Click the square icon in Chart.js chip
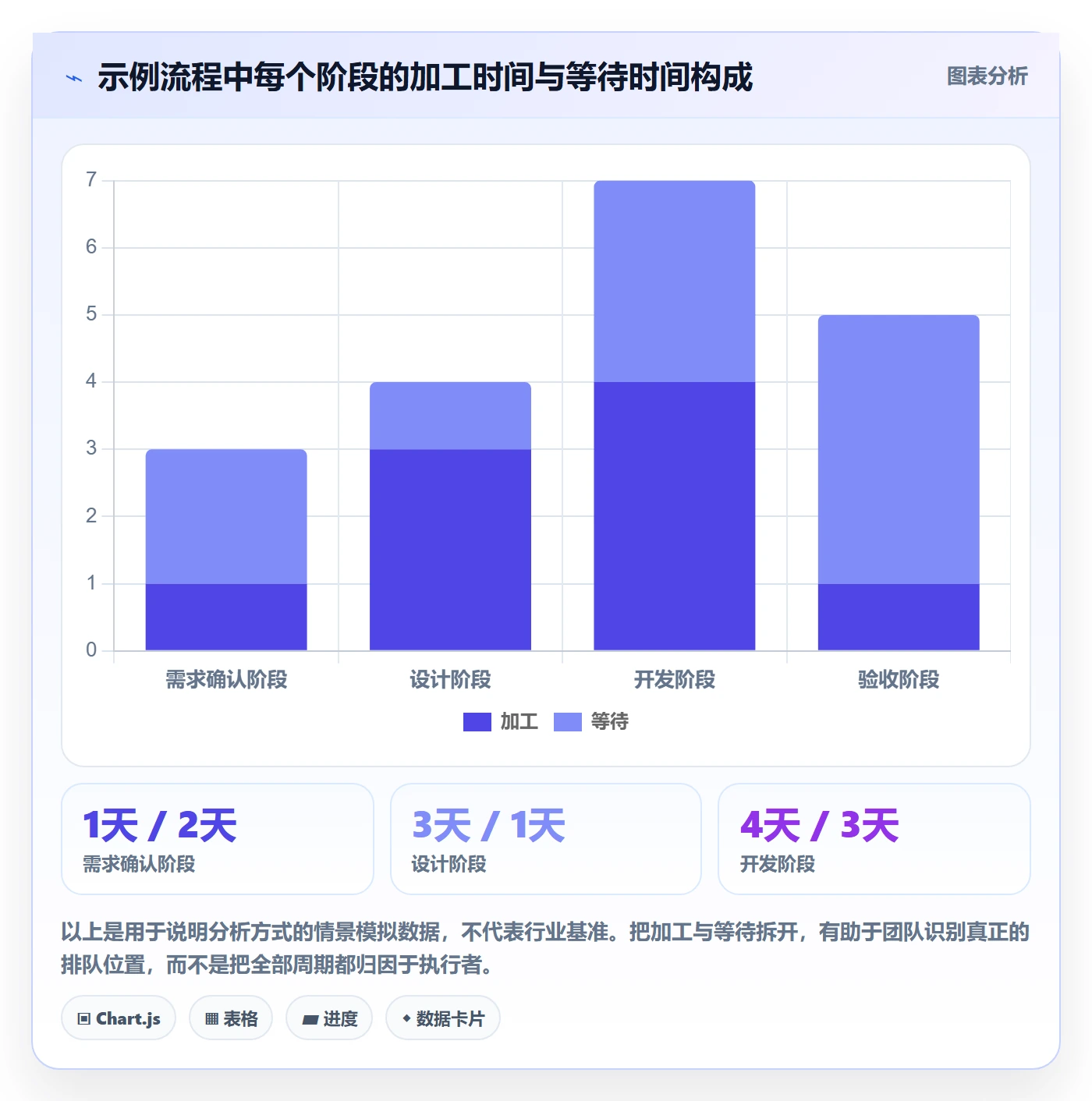The width and height of the screenshot is (1092, 1101). pyautogui.click(x=84, y=1019)
